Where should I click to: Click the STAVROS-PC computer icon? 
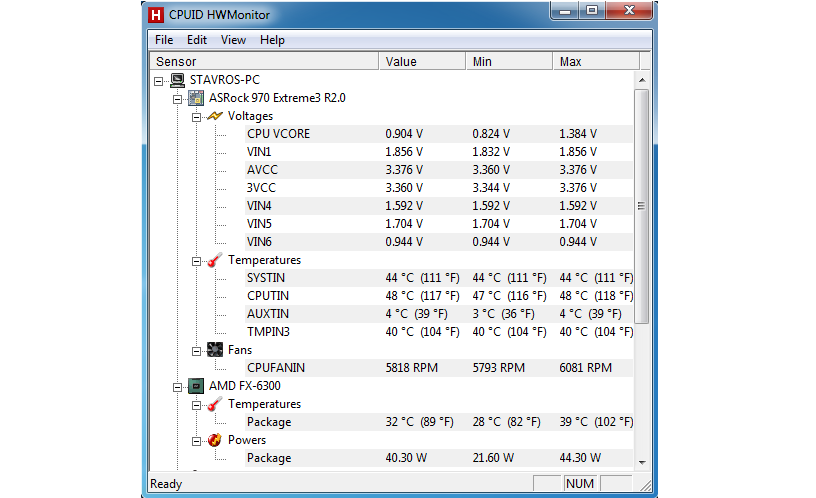click(177, 80)
